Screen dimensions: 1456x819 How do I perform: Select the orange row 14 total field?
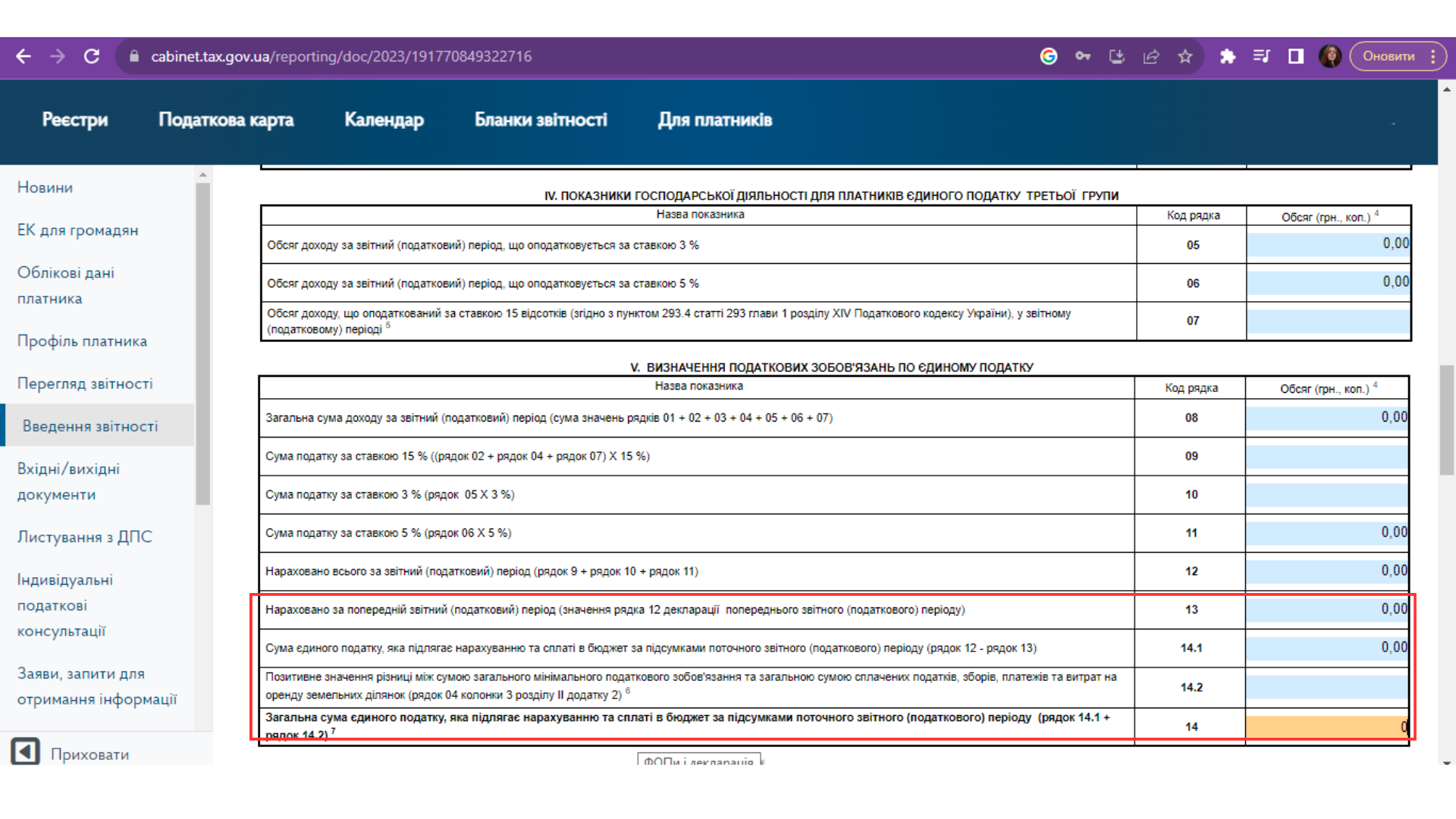point(1326,726)
